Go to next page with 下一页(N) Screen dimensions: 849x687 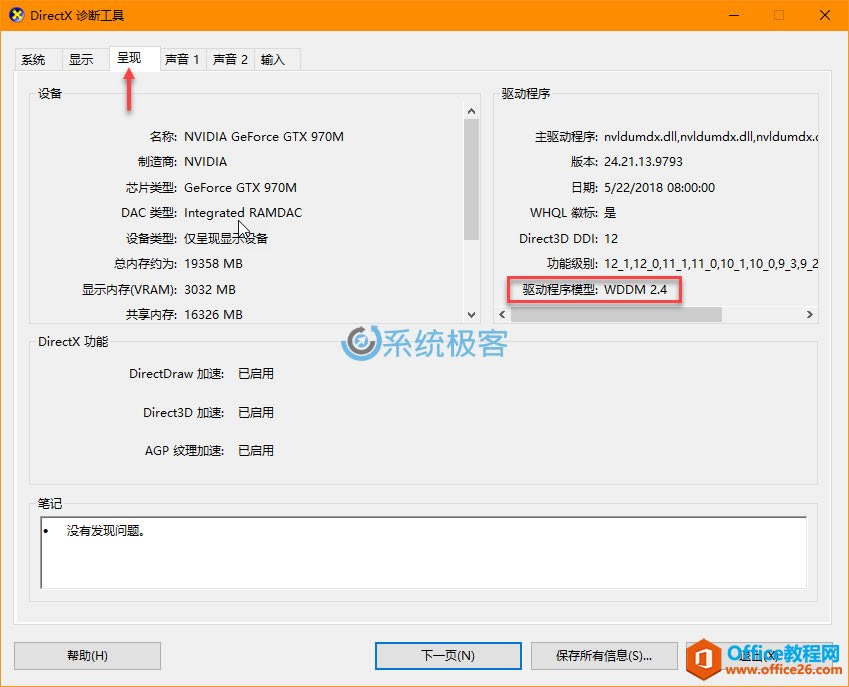coord(448,656)
